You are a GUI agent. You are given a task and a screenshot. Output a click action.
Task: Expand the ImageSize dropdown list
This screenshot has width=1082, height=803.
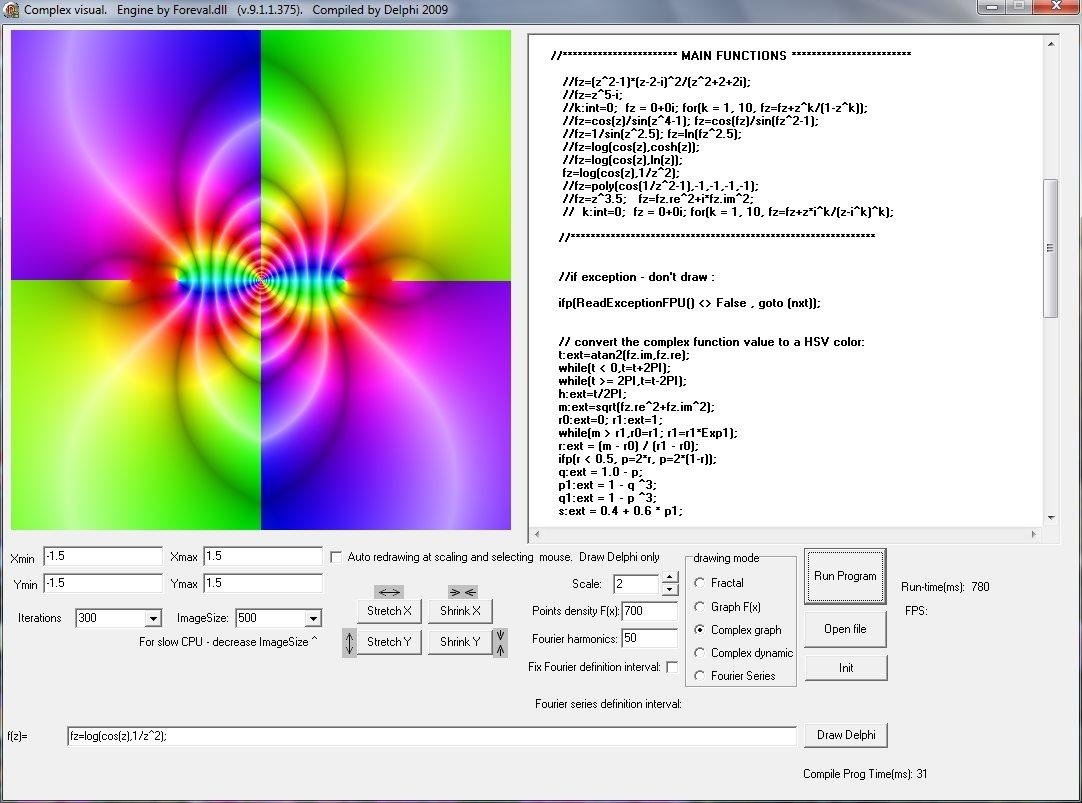tap(313, 619)
